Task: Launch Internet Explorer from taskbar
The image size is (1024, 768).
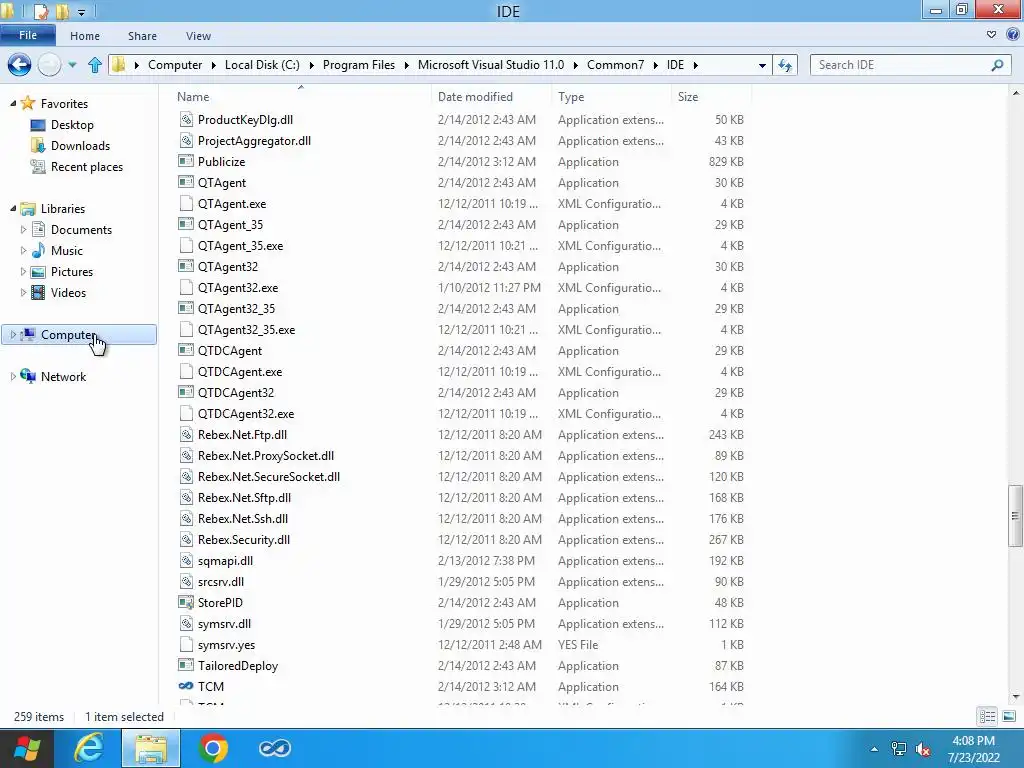Action: (x=88, y=748)
